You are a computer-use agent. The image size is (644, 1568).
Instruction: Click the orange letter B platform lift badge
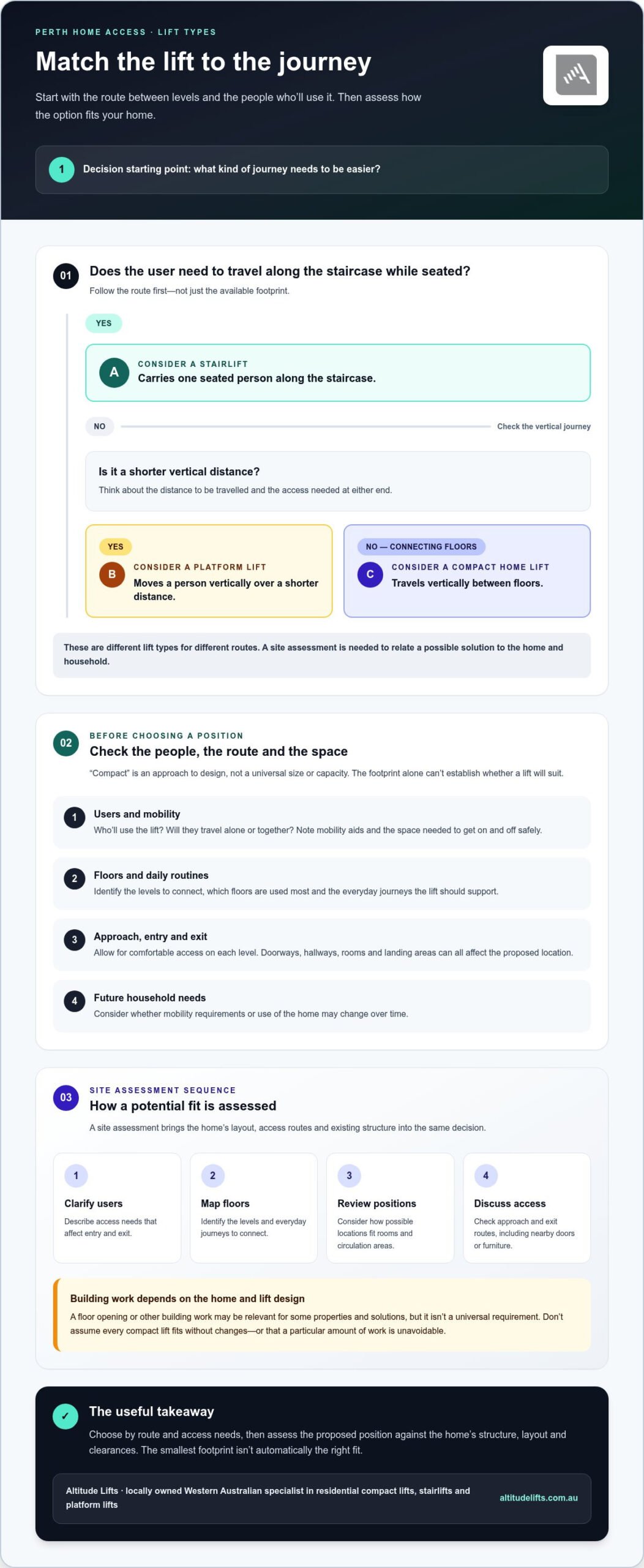[x=112, y=575]
